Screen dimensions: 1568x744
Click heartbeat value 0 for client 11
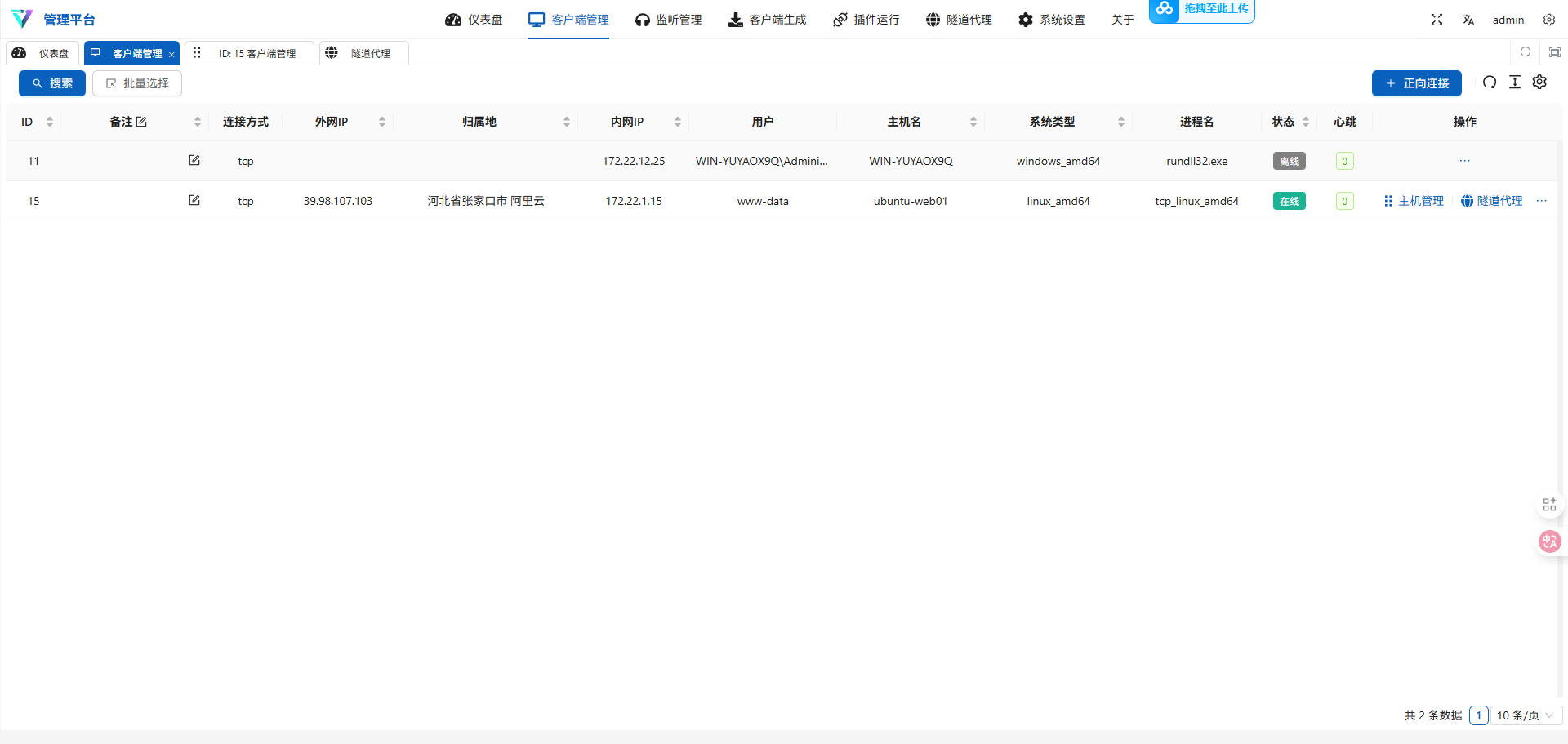(x=1345, y=161)
